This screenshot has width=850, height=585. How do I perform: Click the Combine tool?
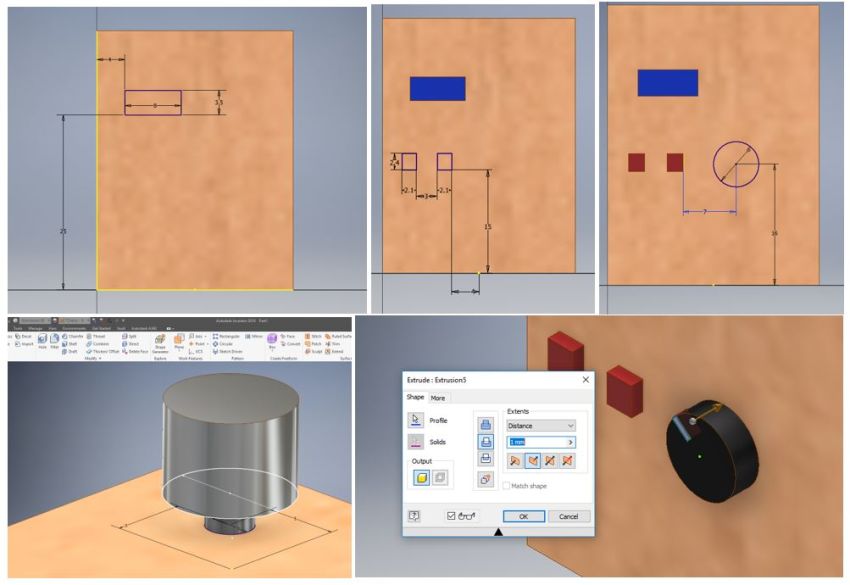pyautogui.click(x=98, y=344)
